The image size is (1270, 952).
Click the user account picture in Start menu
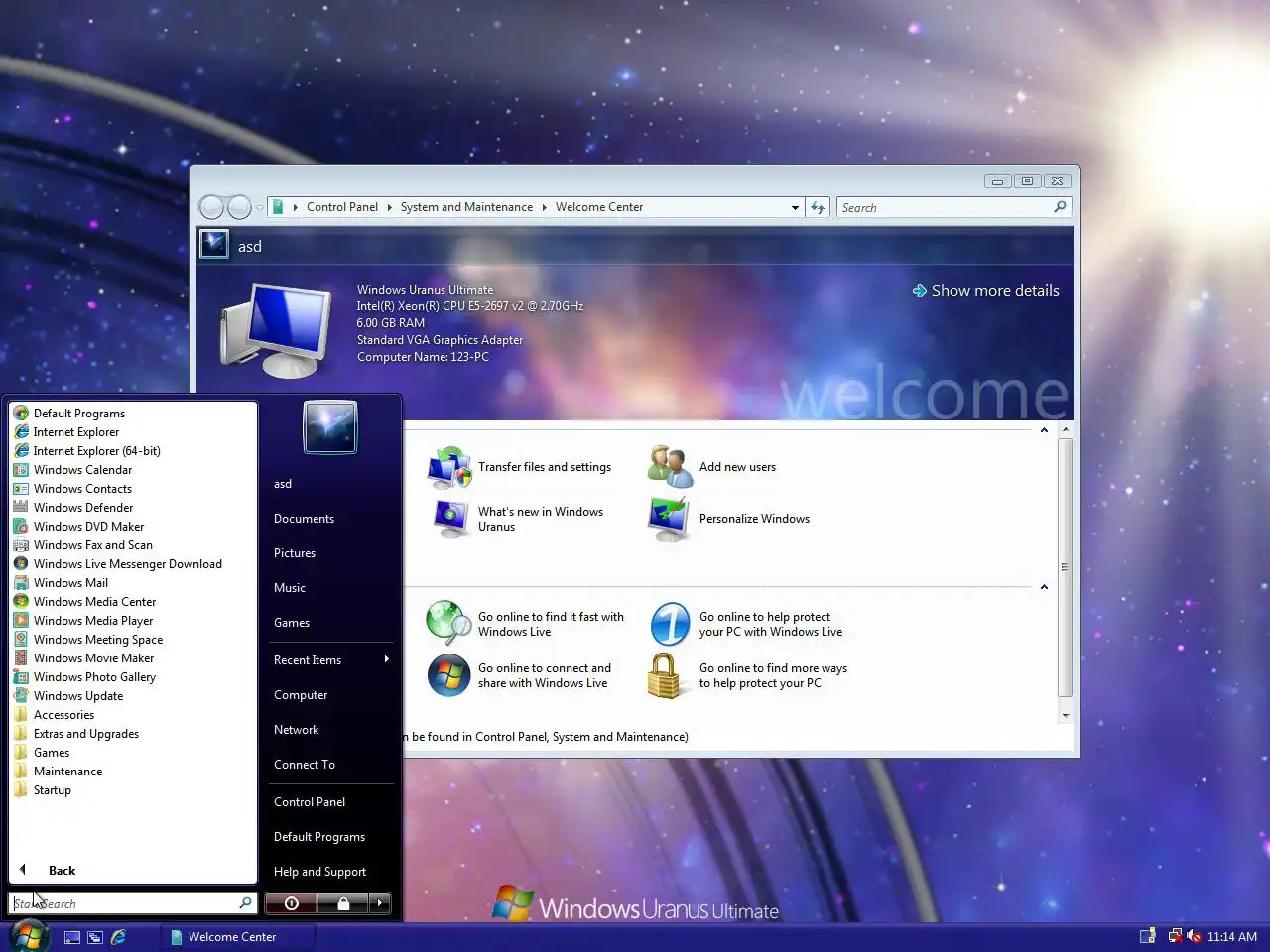(x=330, y=427)
